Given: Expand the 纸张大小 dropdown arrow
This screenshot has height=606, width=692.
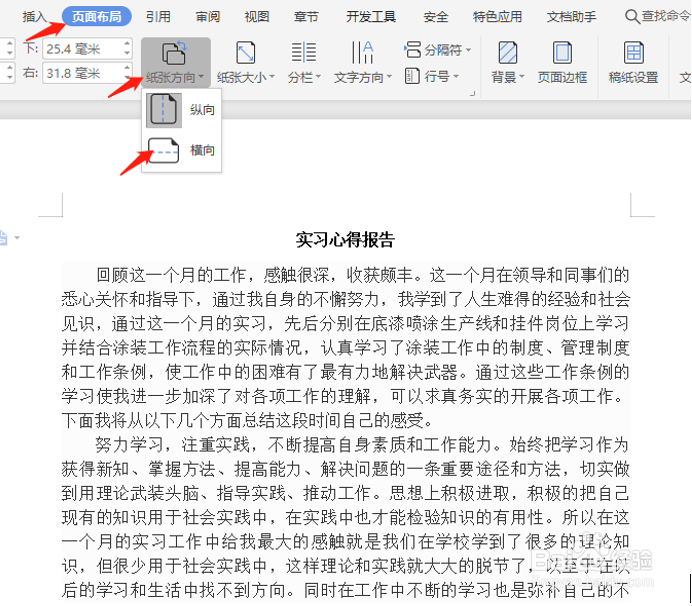Looking at the screenshot, I should coord(272,77).
